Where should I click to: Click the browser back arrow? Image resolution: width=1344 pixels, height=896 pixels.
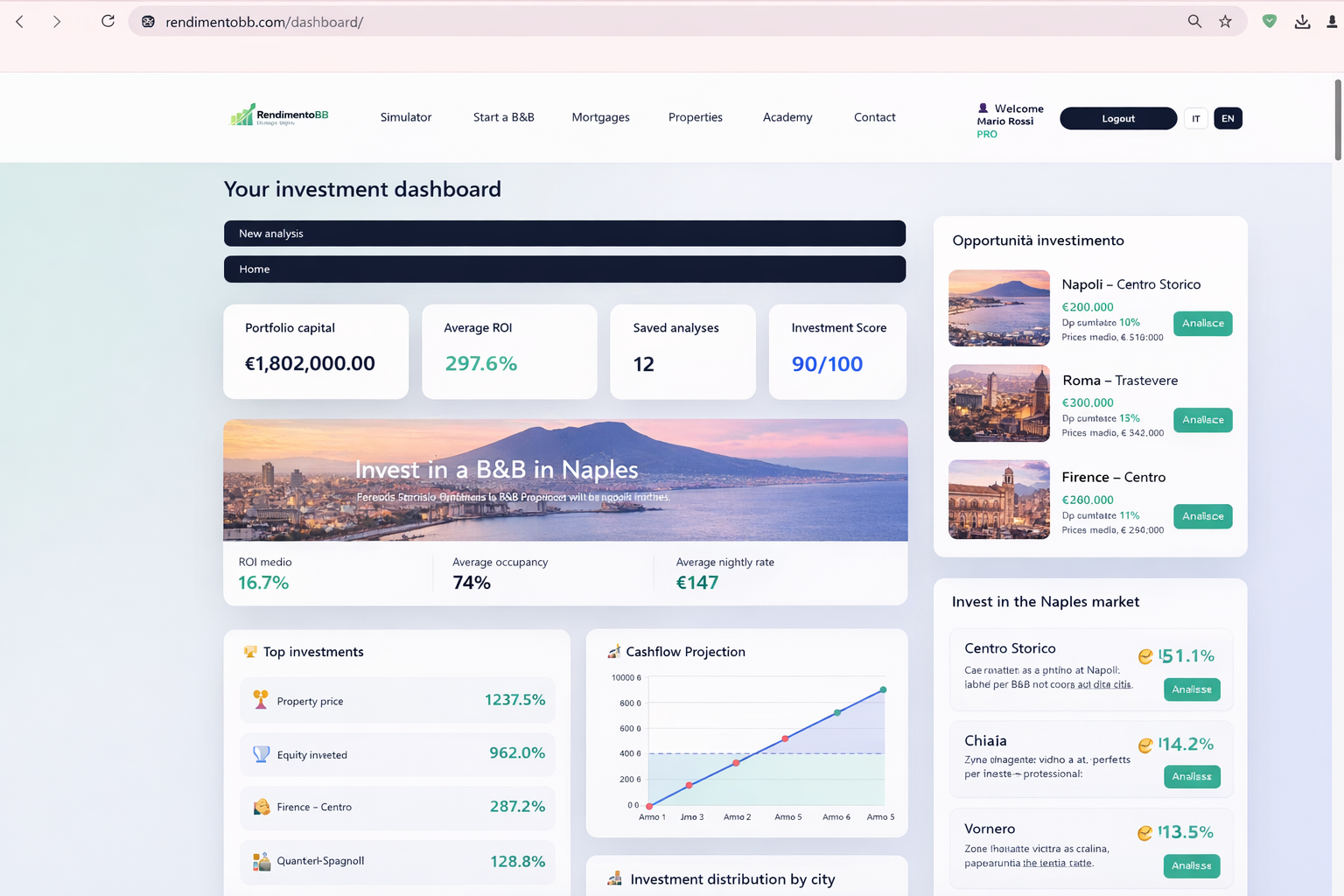coord(20,21)
